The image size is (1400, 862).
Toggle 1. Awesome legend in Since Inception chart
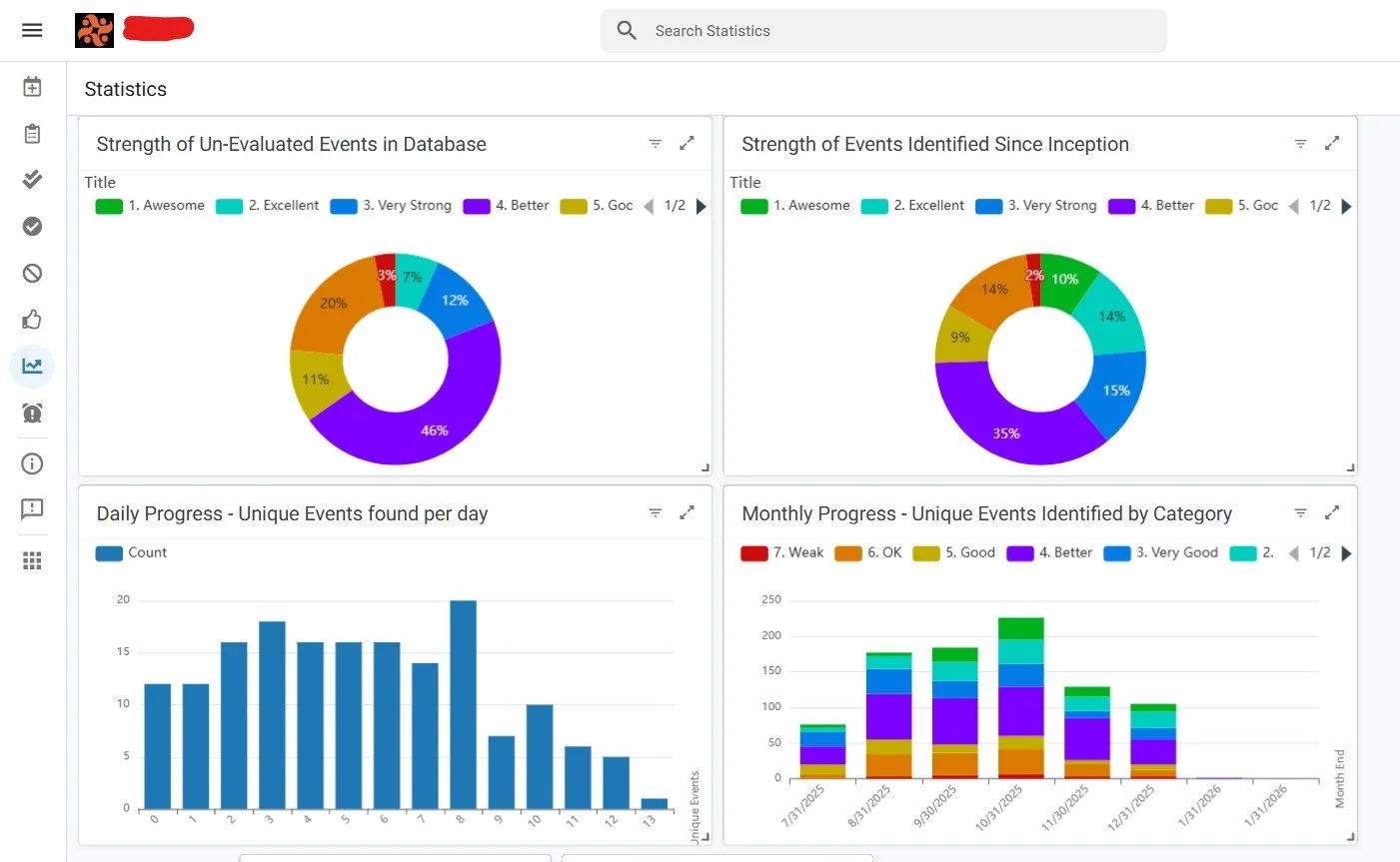pyautogui.click(x=795, y=206)
